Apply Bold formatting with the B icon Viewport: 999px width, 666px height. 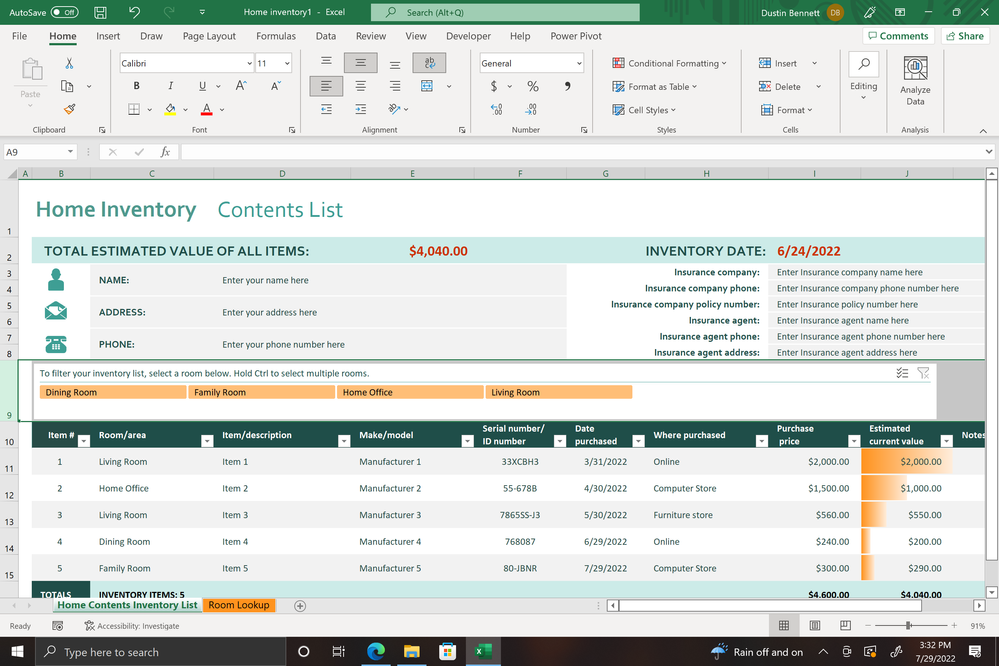(x=136, y=85)
